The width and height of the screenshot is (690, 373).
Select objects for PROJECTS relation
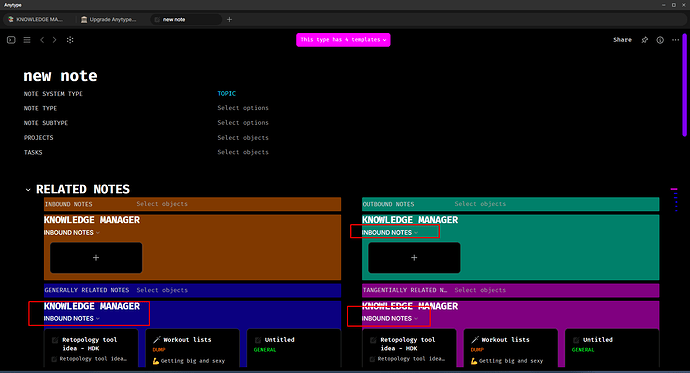pyautogui.click(x=243, y=138)
